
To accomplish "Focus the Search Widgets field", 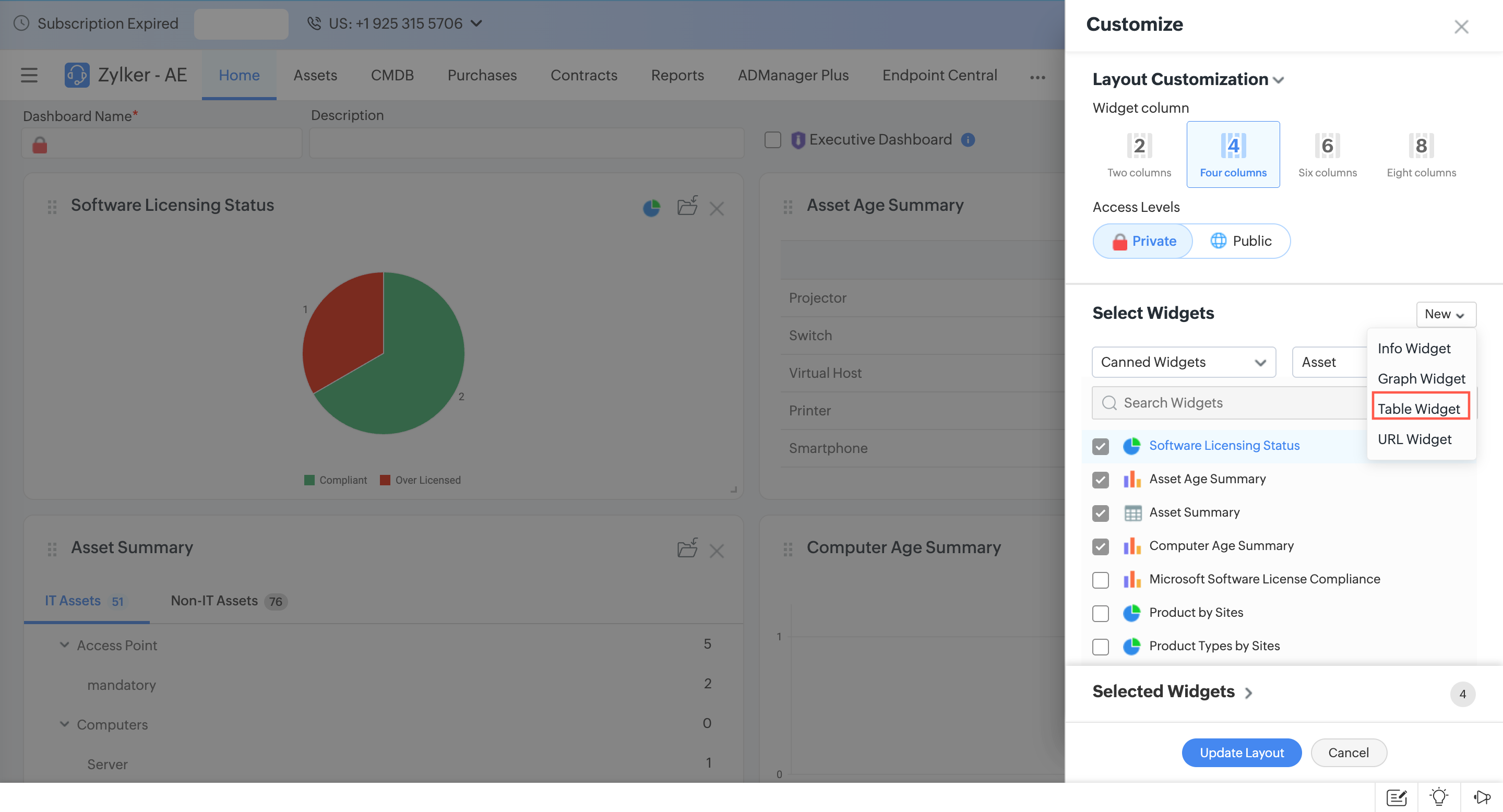I will 1229,402.
